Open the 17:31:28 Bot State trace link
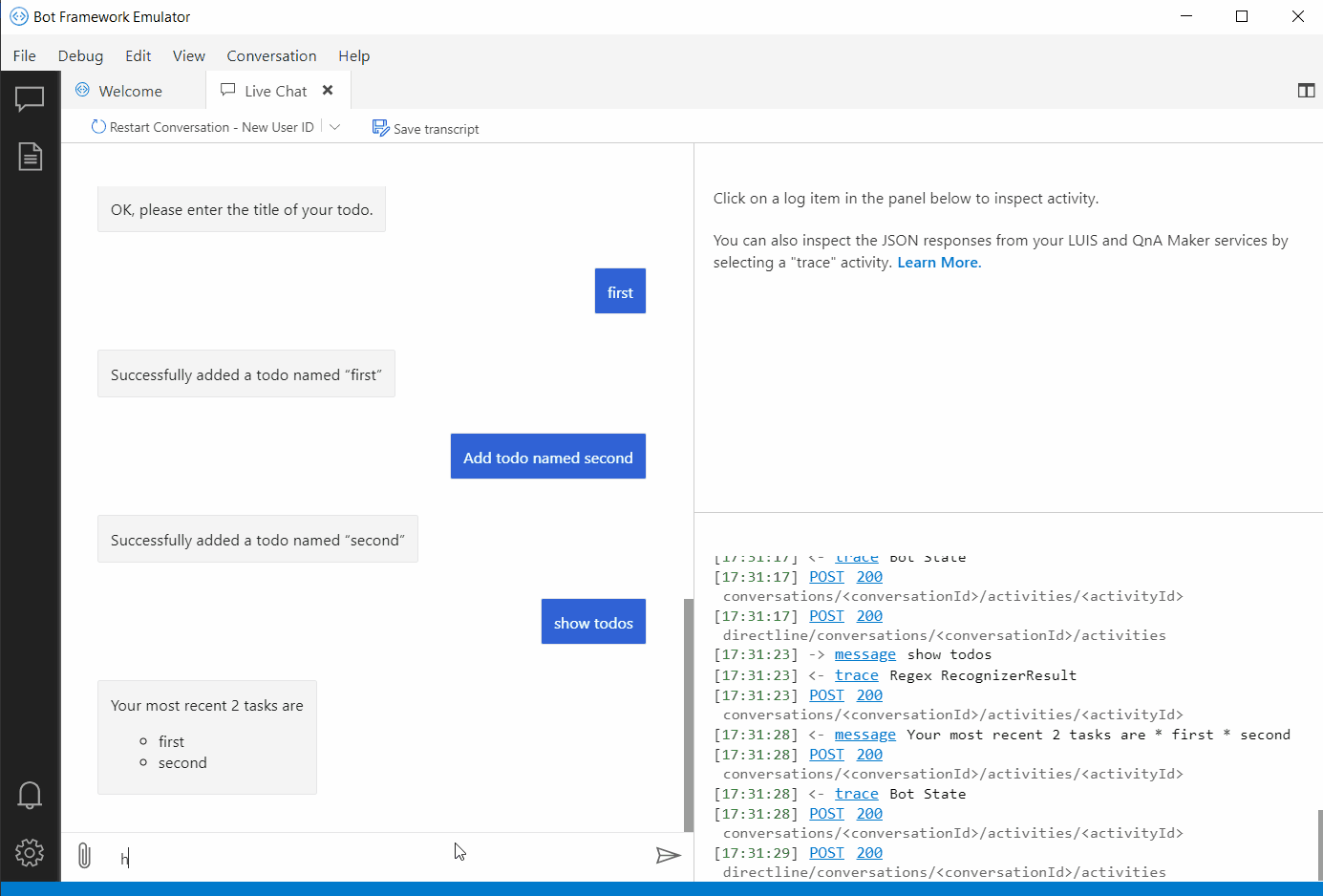 coord(857,794)
